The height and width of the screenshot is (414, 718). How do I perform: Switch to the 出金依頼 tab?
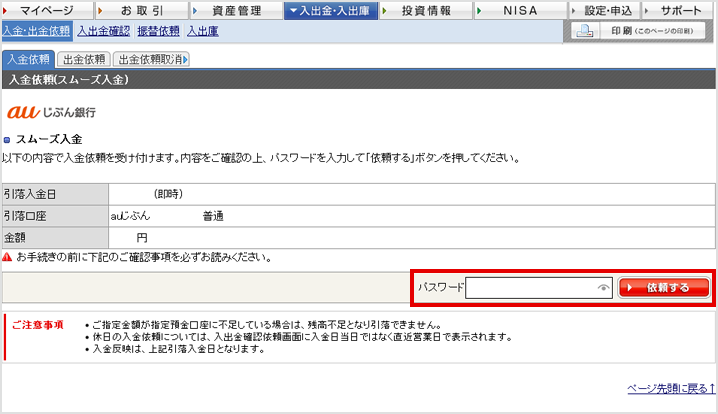(83, 59)
